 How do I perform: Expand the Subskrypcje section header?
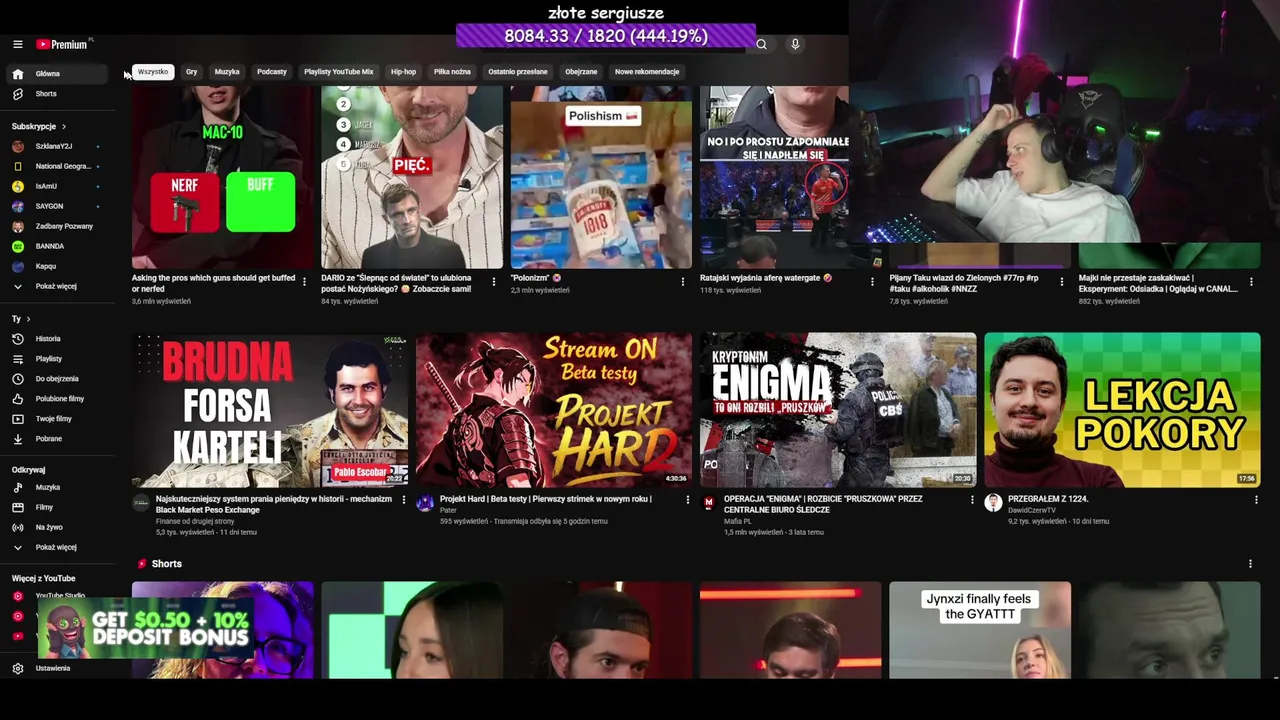(x=39, y=127)
